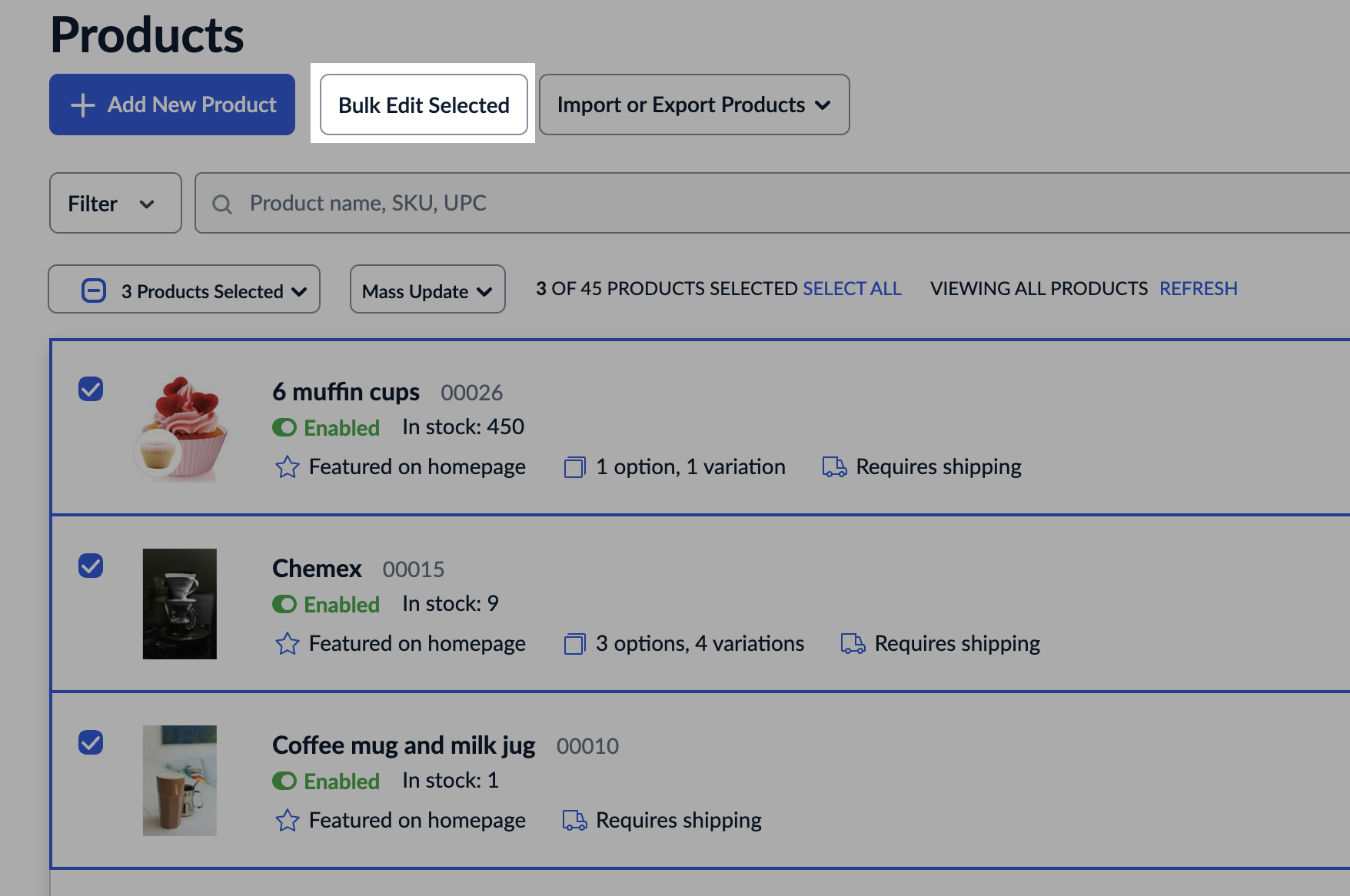This screenshot has height=896, width=1350.
Task: Click the shipping truck icon on 6 muffin cups
Action: click(834, 466)
